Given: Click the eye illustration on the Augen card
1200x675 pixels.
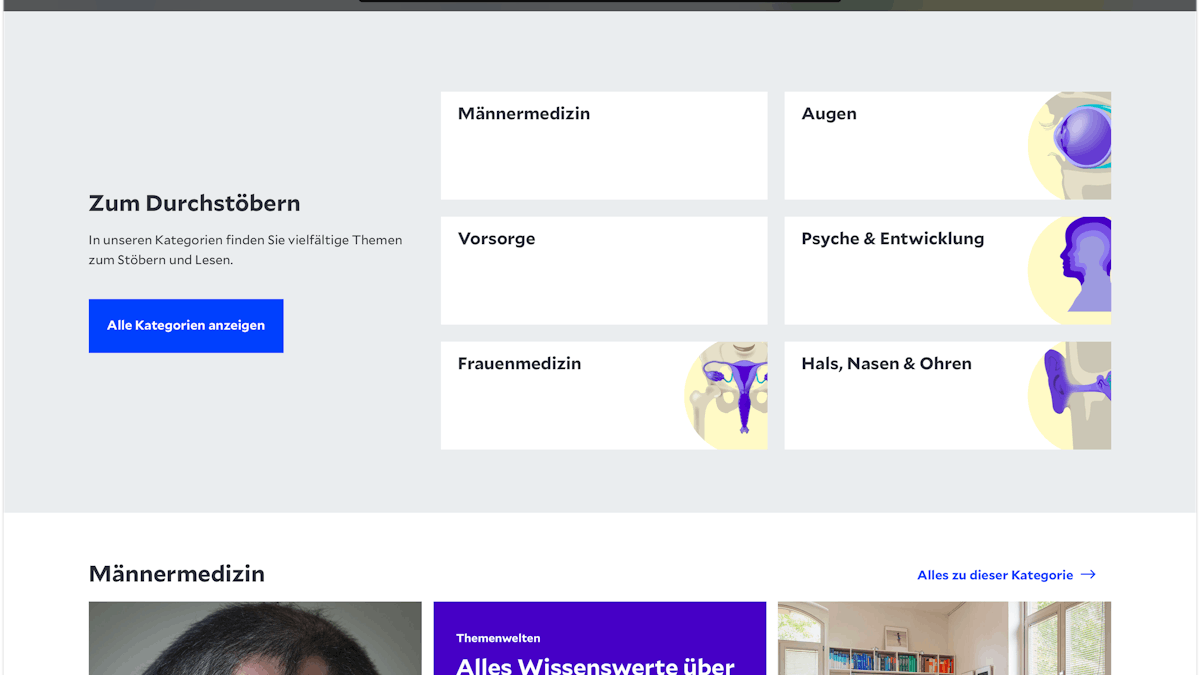Looking at the screenshot, I should coord(1075,140).
